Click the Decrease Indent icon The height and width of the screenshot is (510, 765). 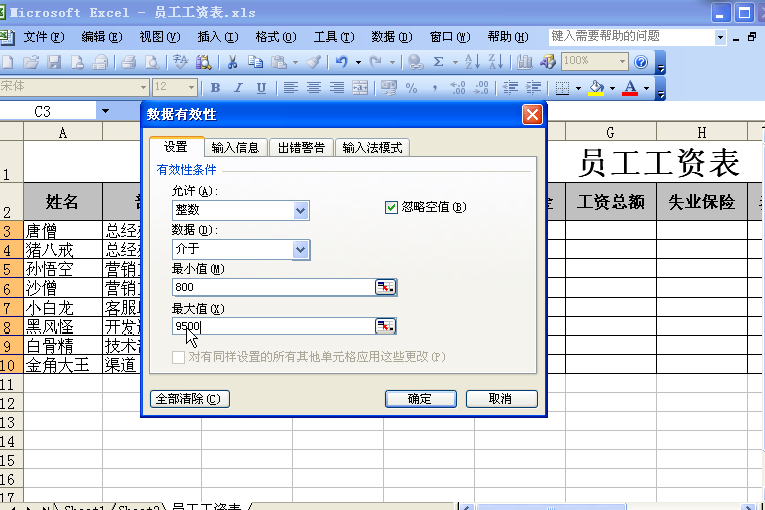click(x=510, y=88)
